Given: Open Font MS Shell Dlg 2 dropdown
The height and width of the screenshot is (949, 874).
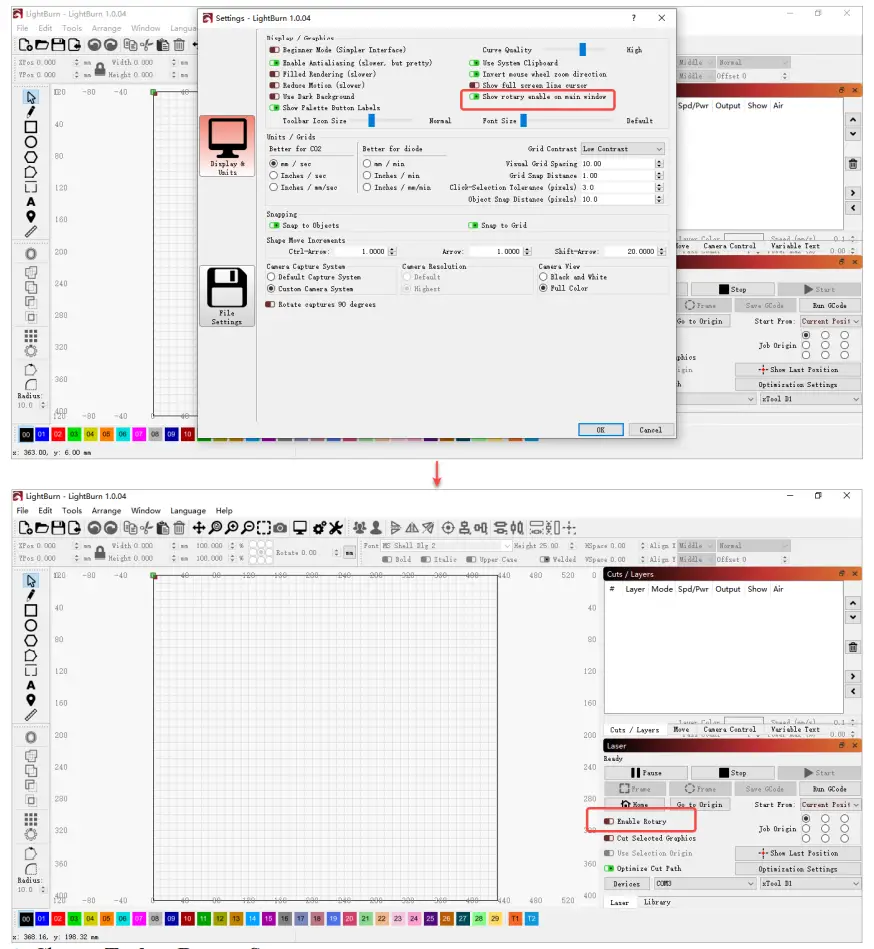Looking at the screenshot, I should (447, 546).
